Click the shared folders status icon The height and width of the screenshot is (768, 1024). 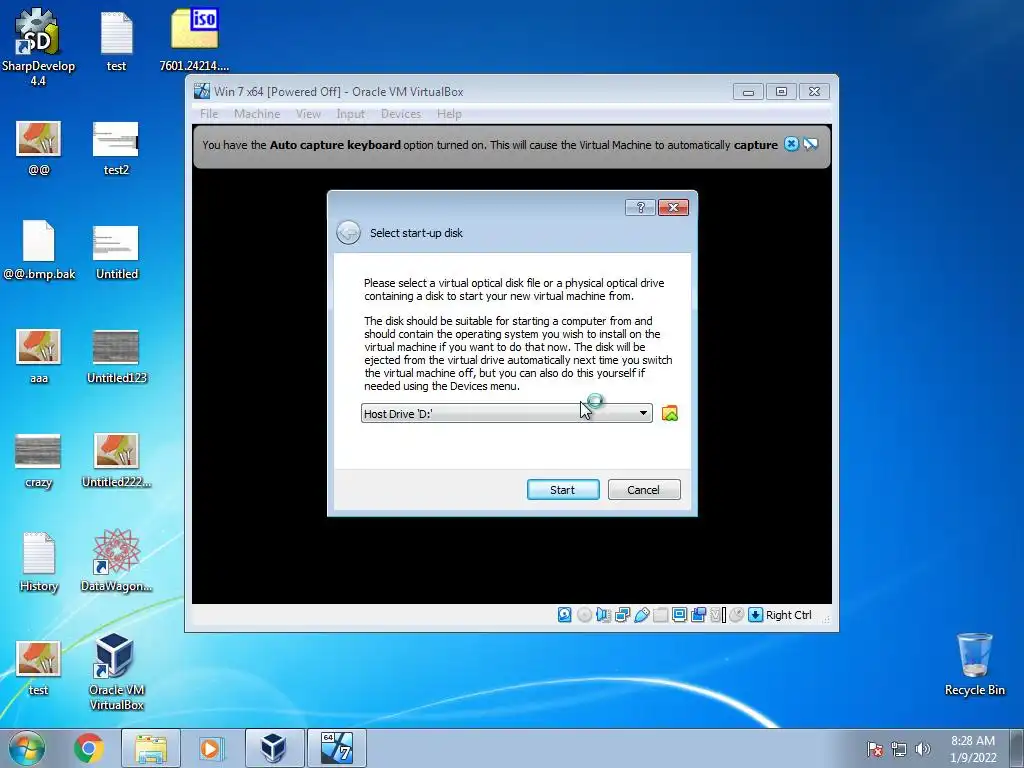[x=660, y=615]
